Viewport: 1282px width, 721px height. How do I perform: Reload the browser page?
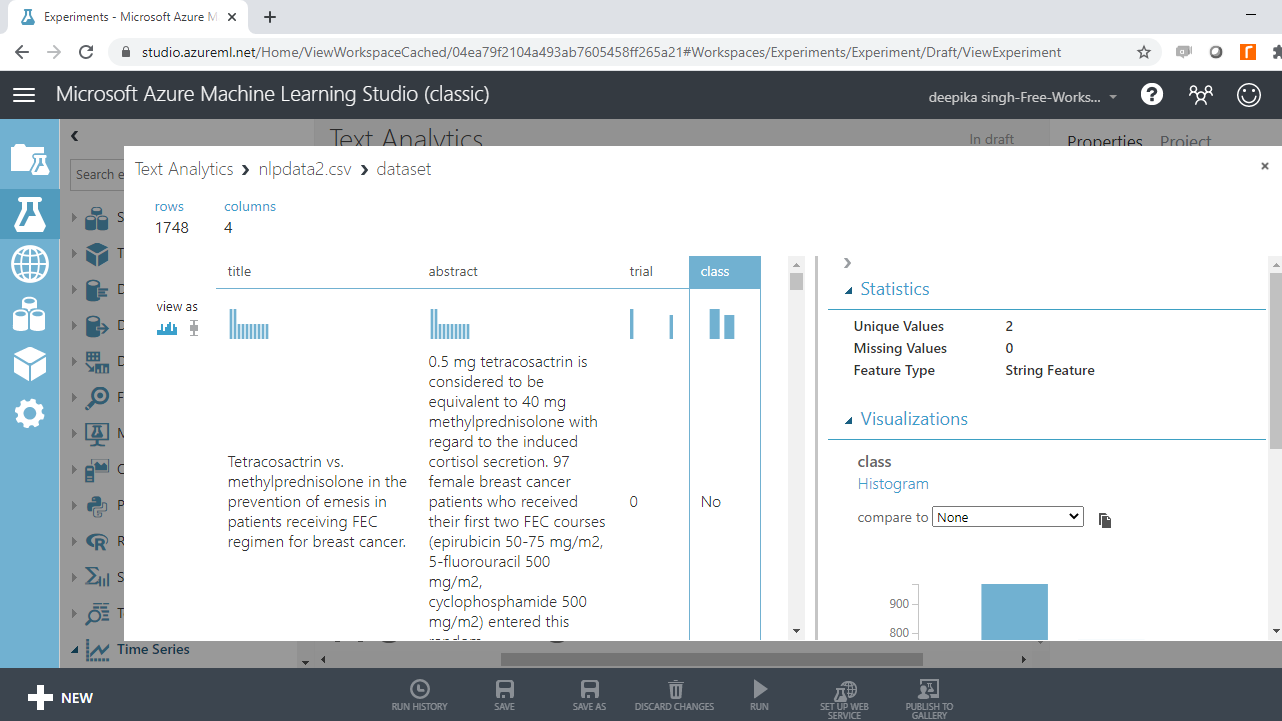86,52
